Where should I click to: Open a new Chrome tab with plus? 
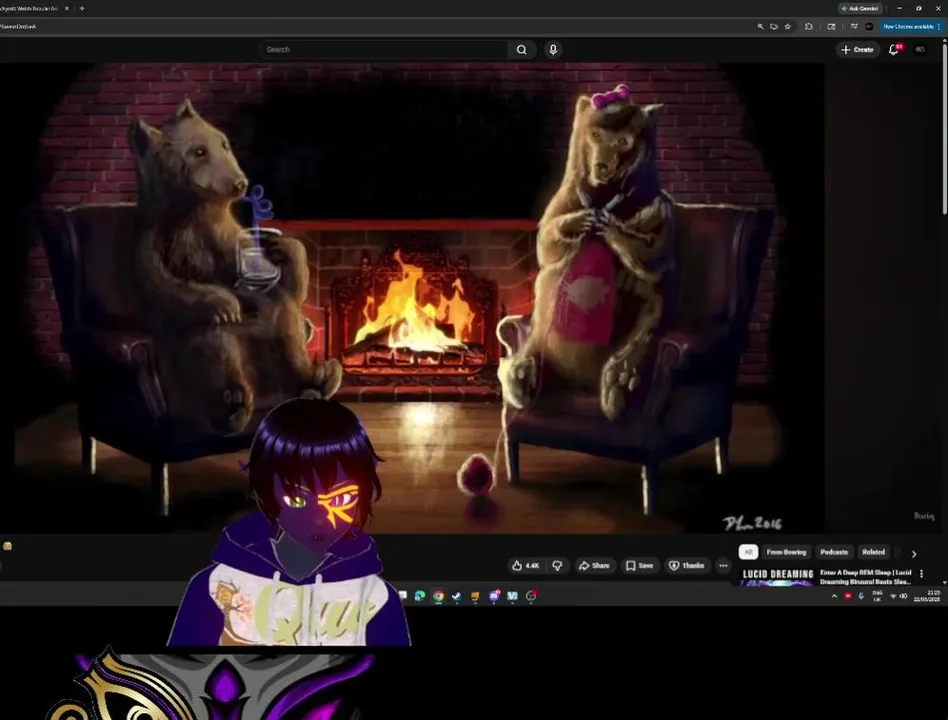coord(82,8)
